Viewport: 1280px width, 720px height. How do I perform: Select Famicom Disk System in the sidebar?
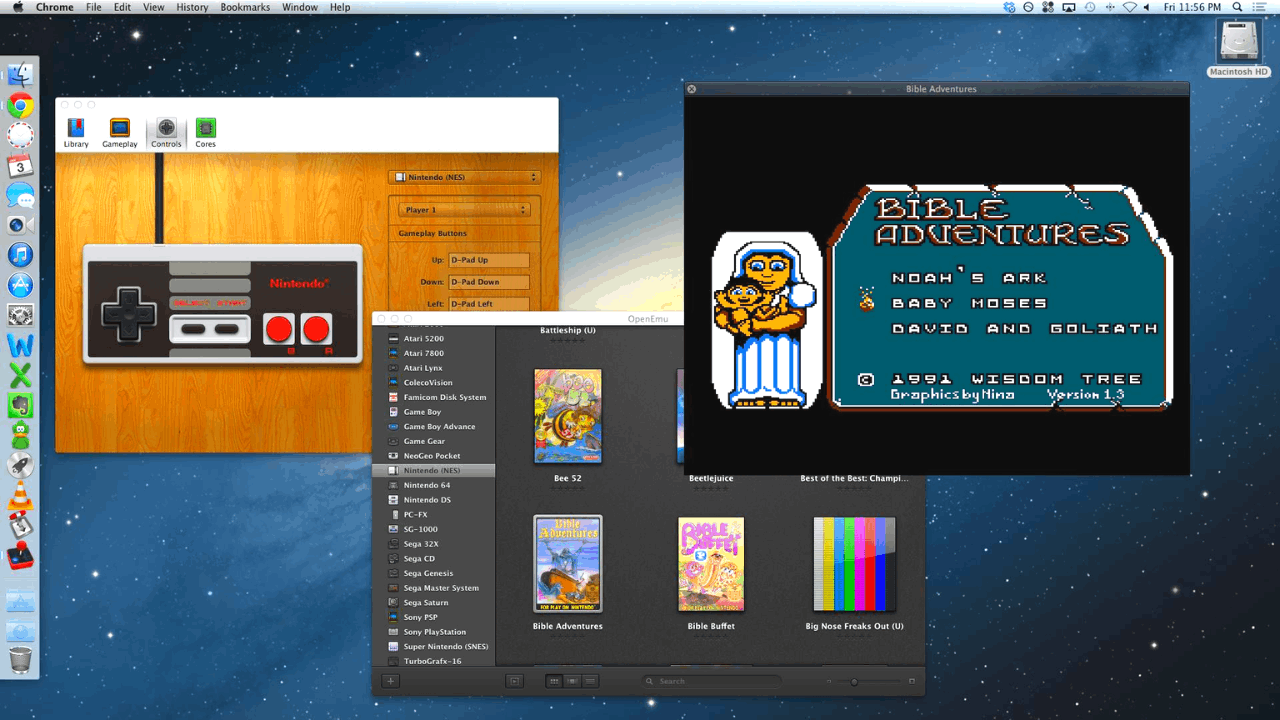[x=434, y=397]
